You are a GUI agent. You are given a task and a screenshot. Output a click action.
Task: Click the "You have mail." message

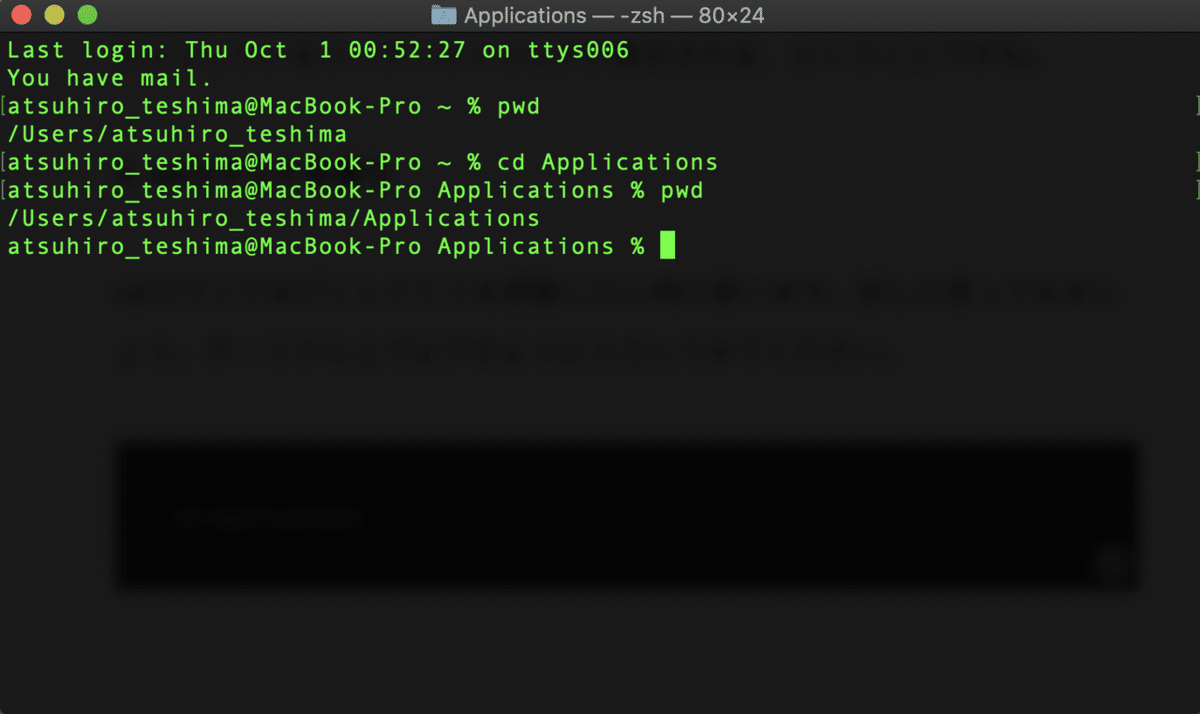tap(110, 78)
